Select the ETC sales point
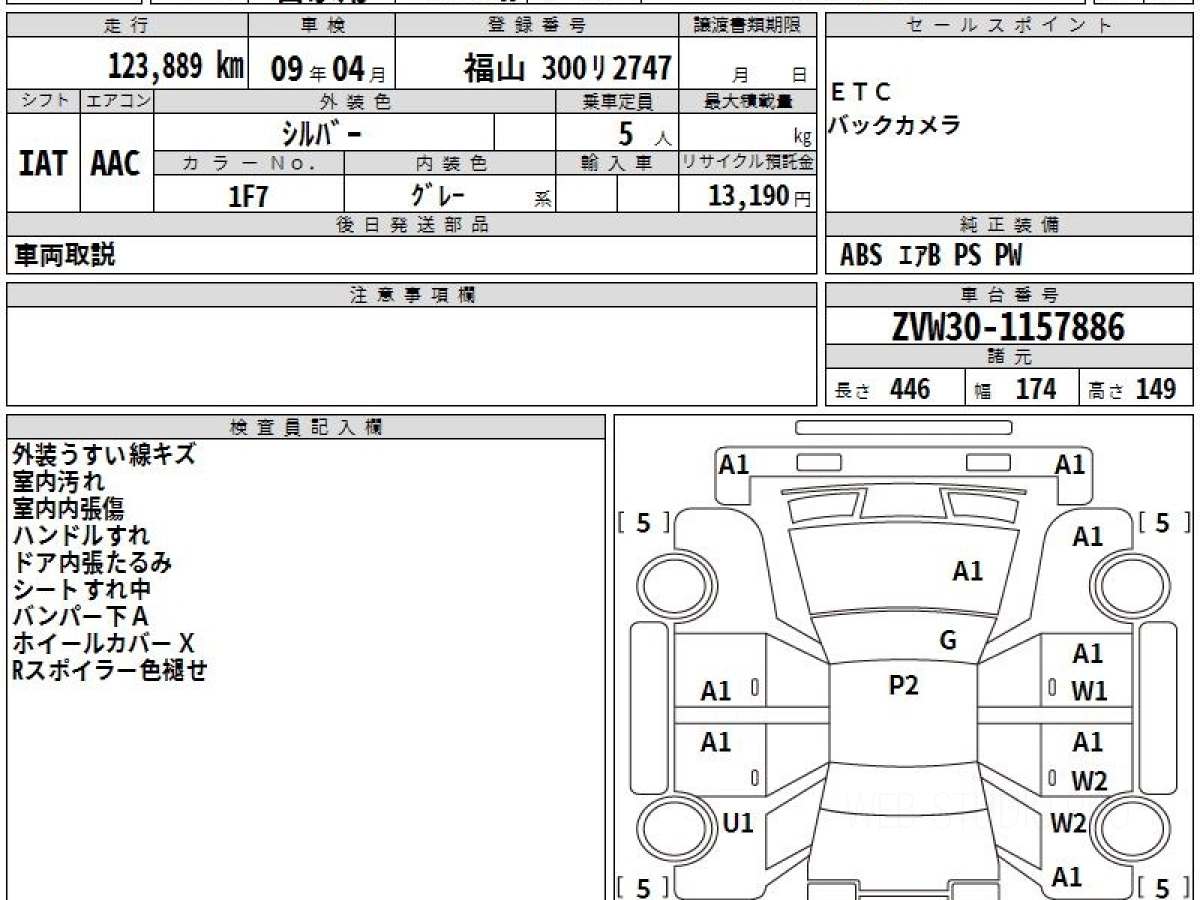Image resolution: width=1200 pixels, height=900 pixels. coord(860,93)
